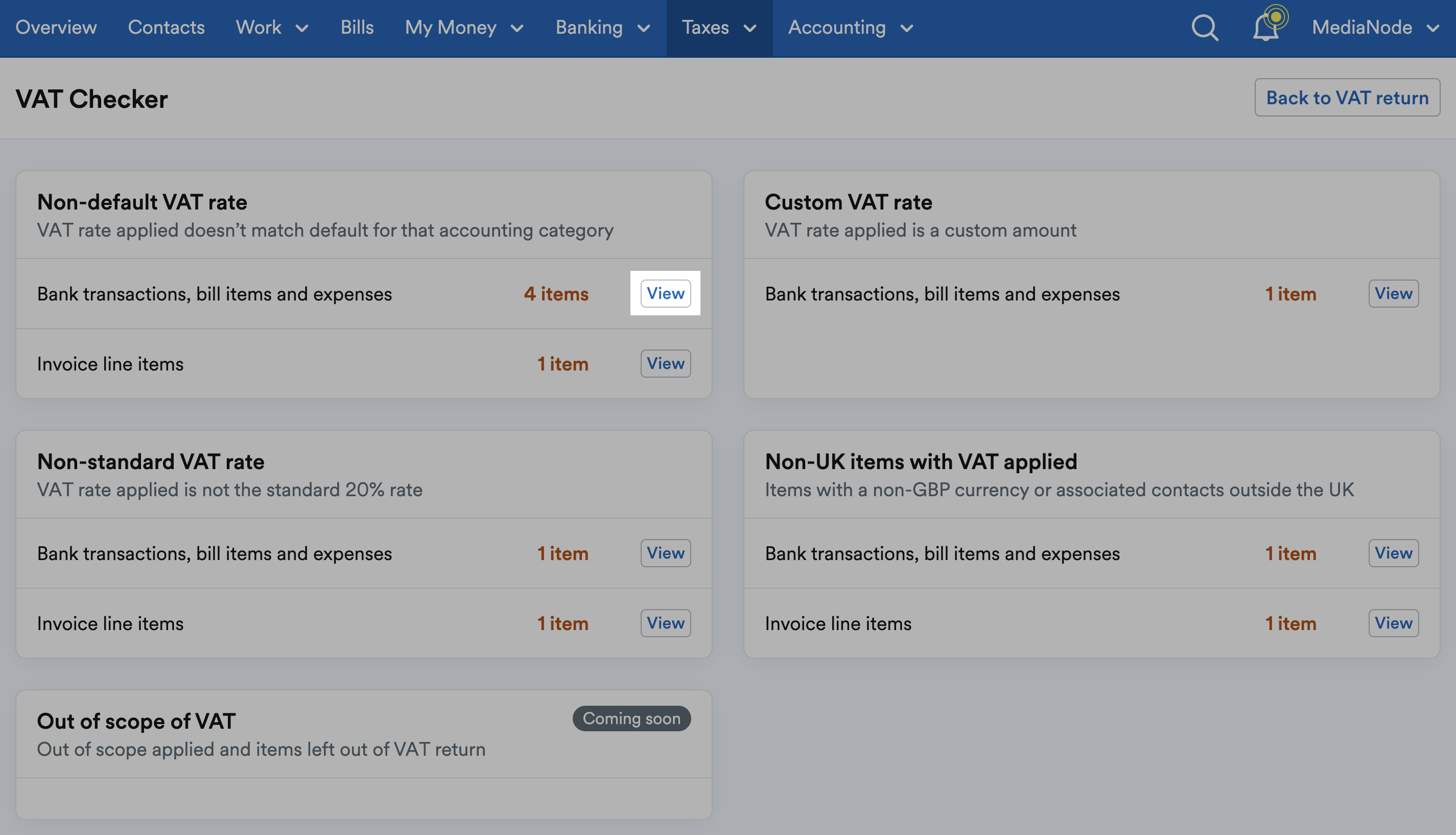Click the VAT Checker page title

pyautogui.click(x=92, y=99)
